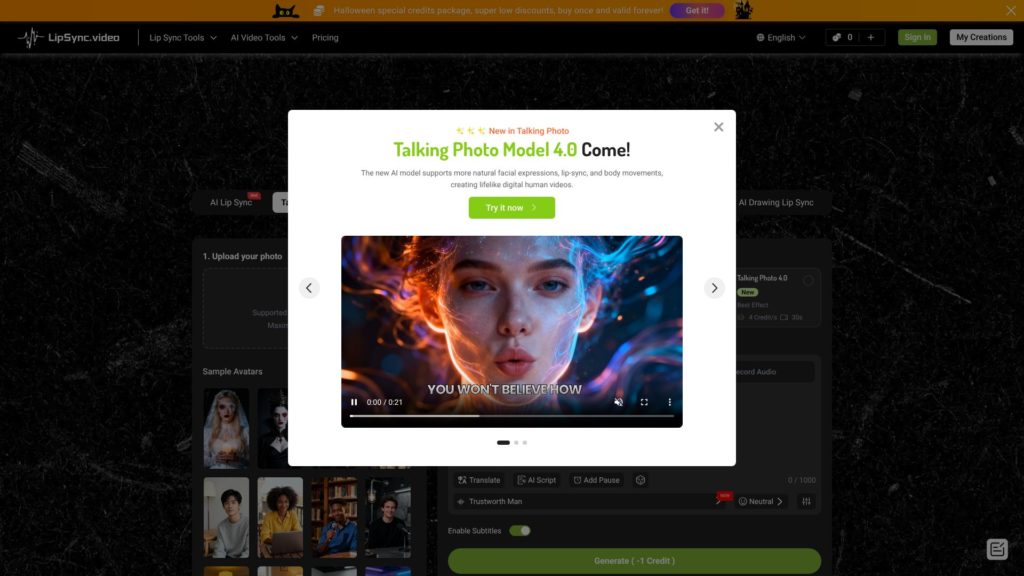Viewport: 1024px width, 576px height.
Task: Enter fullscreen on the promo video
Action: [x=644, y=402]
